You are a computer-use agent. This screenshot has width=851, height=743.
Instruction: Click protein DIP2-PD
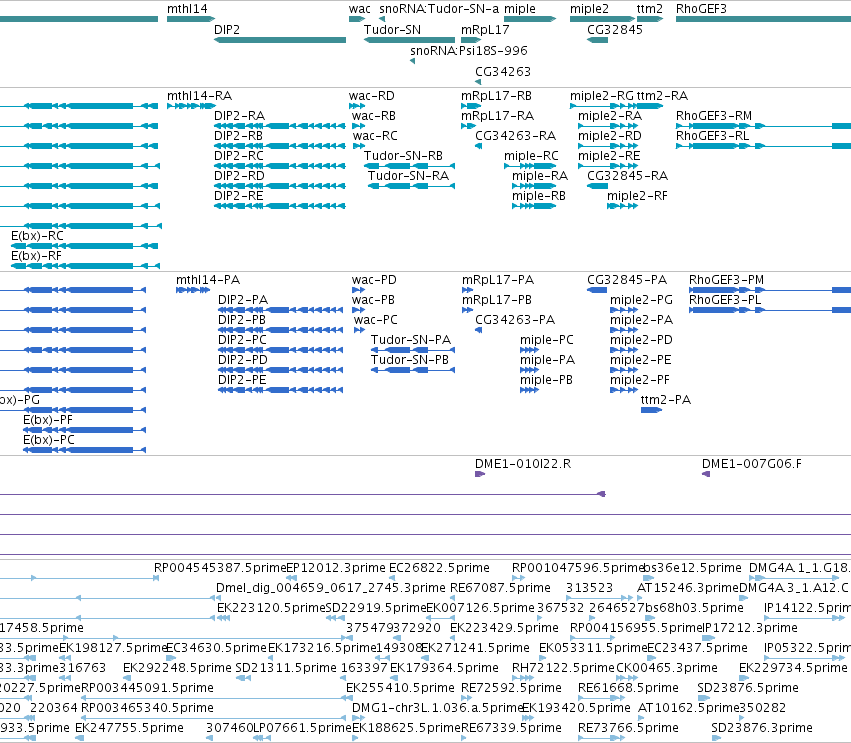click(242, 360)
